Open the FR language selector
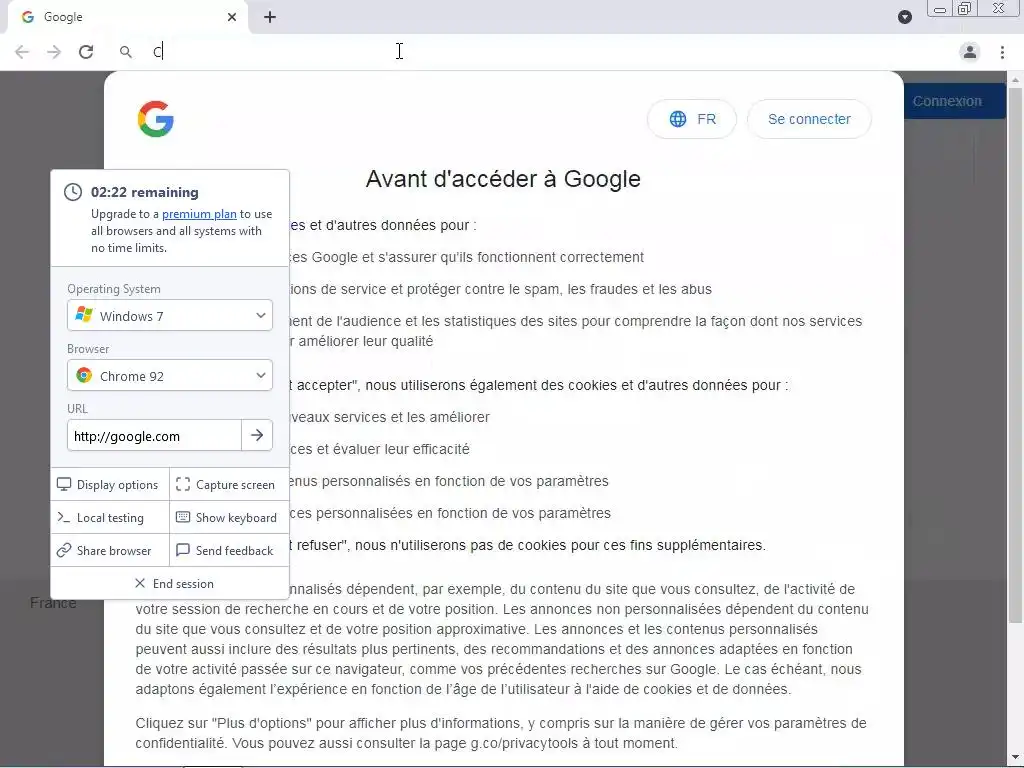This screenshot has width=1024, height=768. click(692, 119)
